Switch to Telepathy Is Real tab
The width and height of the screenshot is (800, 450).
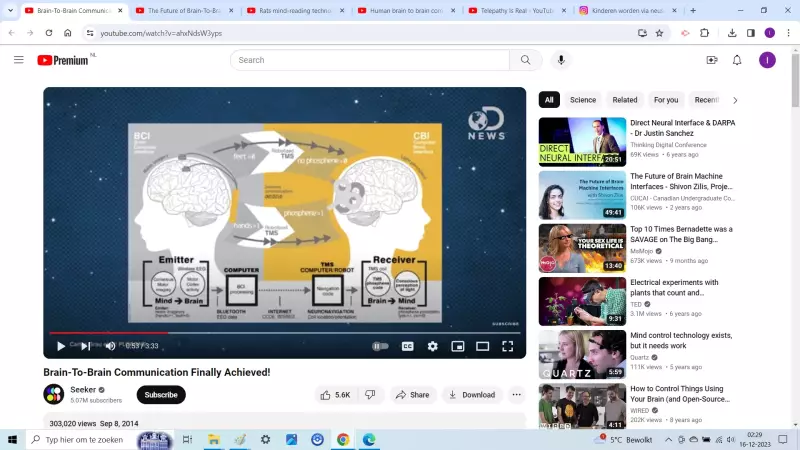(x=517, y=10)
